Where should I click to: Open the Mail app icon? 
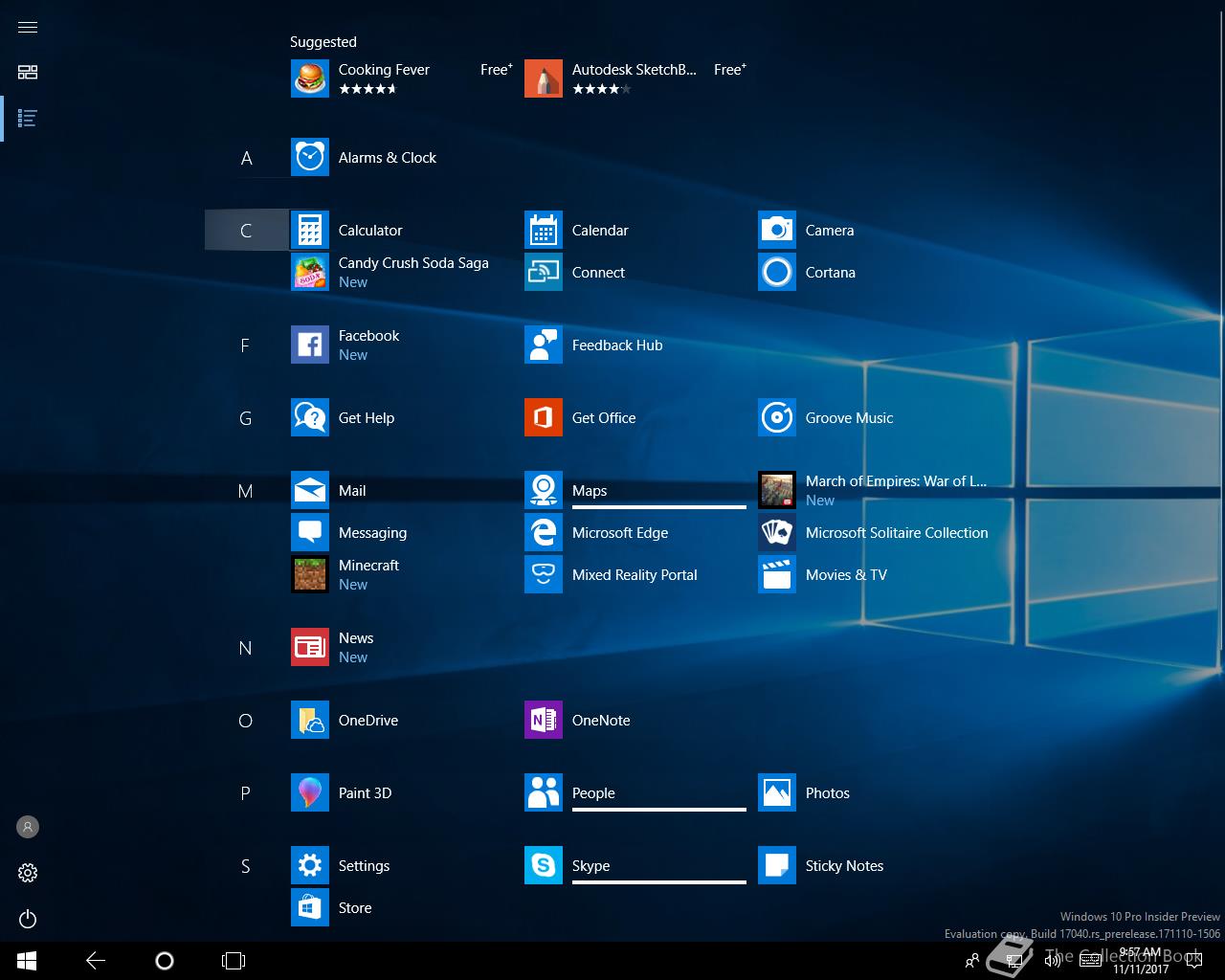tap(309, 490)
